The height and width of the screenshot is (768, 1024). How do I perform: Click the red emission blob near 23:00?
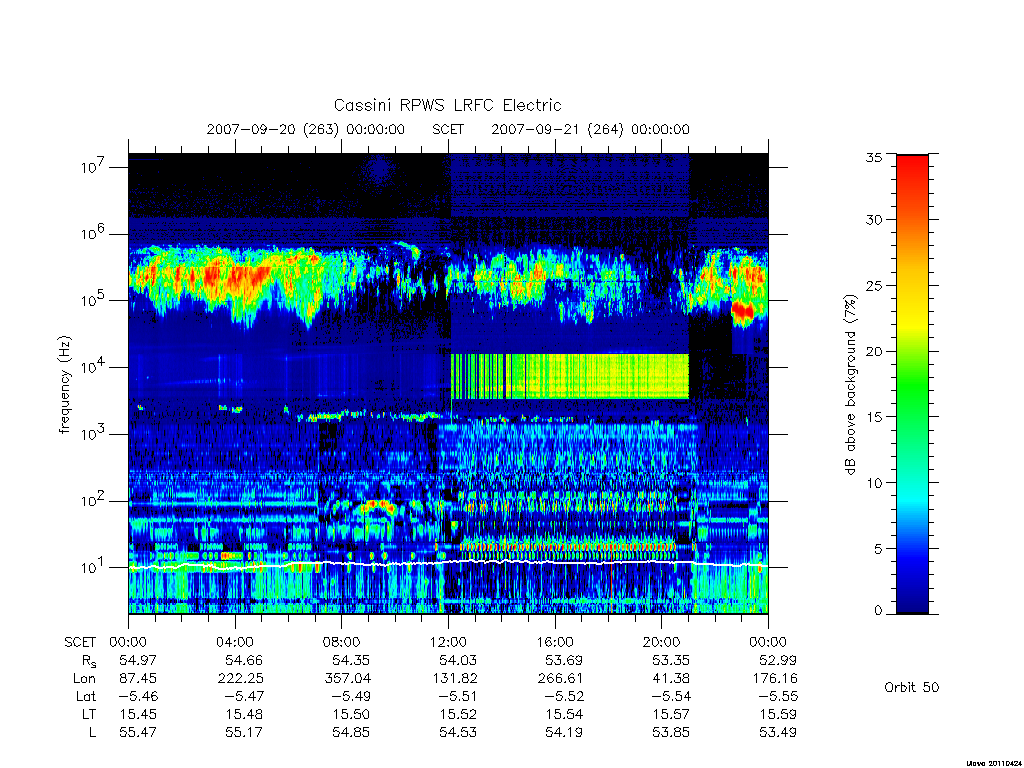coord(743,310)
